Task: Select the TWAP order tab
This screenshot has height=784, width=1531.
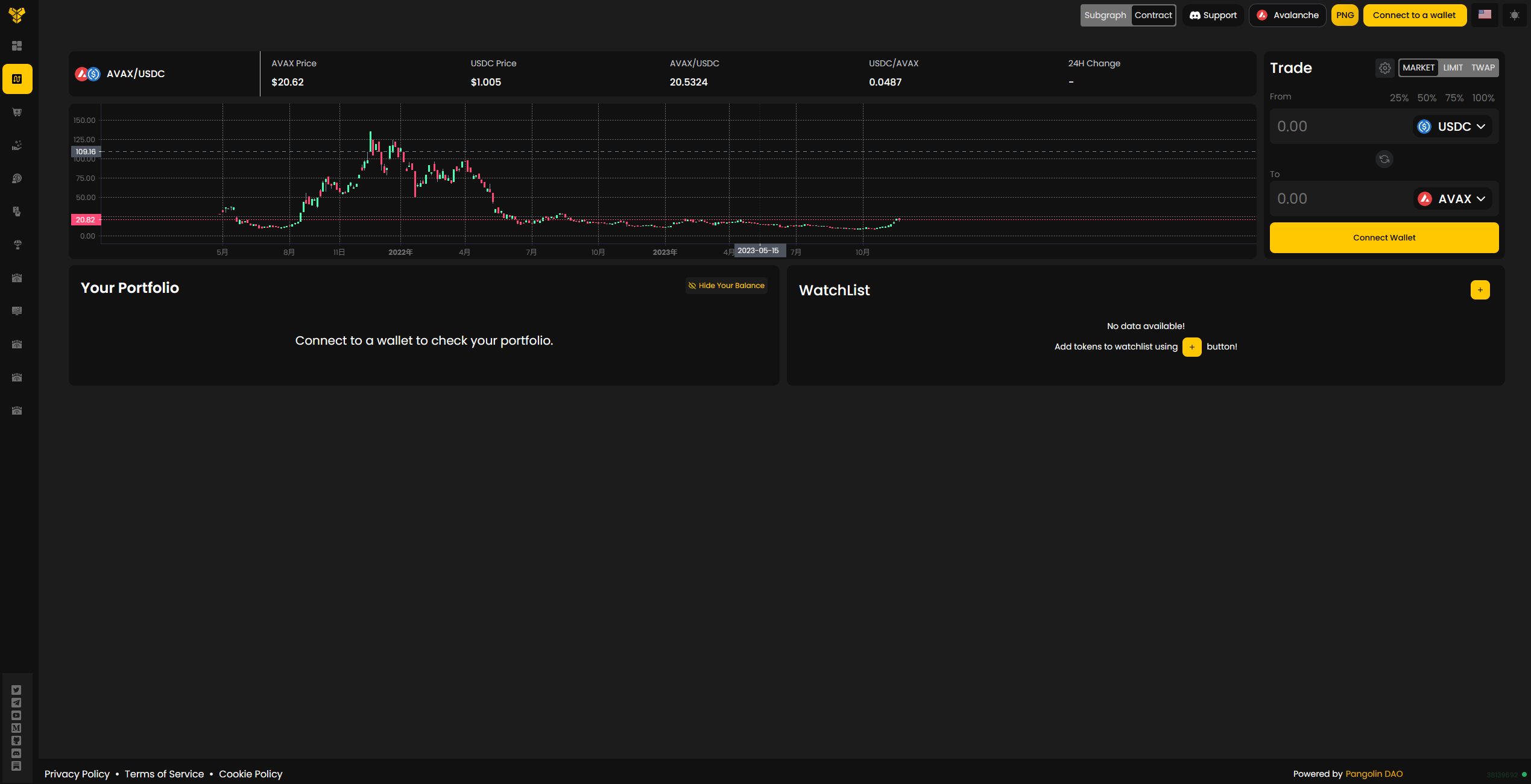Action: click(1482, 67)
